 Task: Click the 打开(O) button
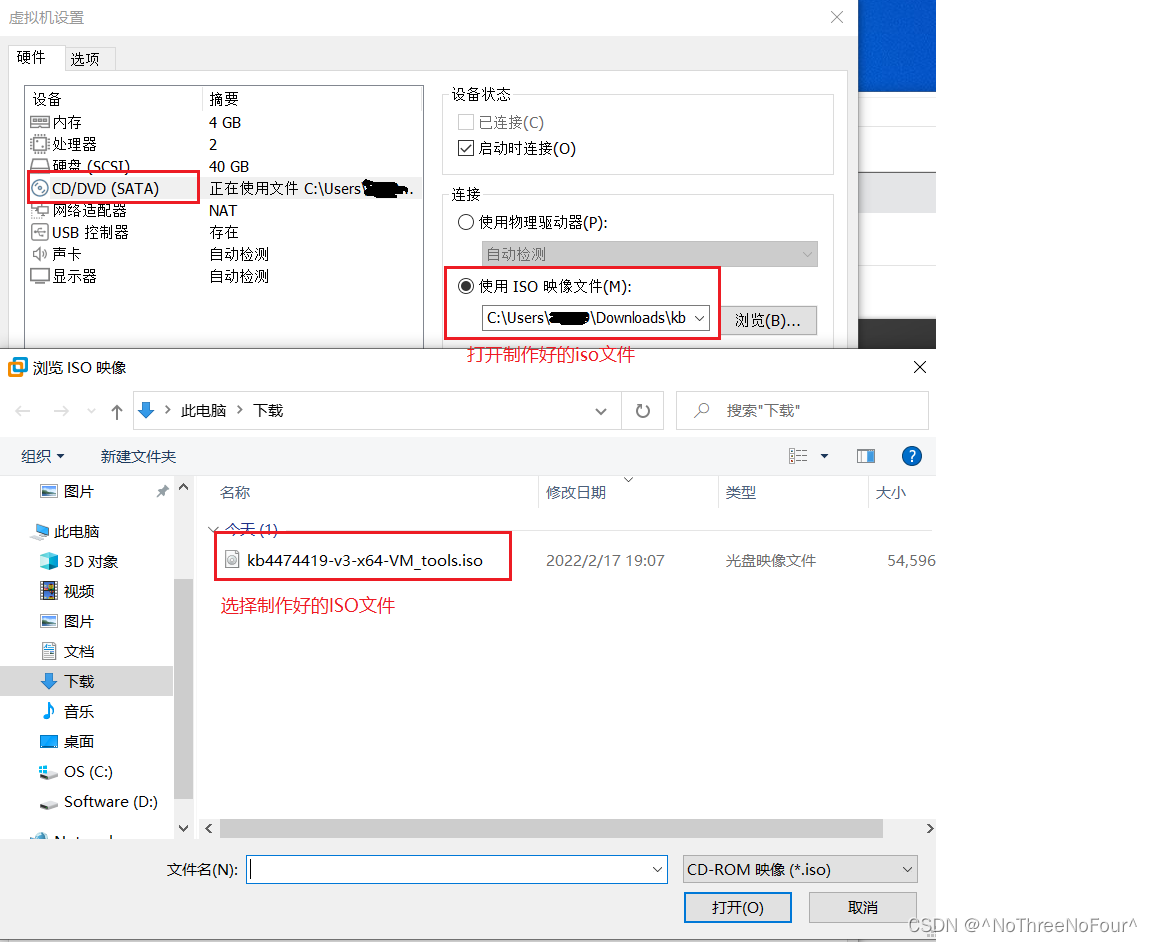coord(738,907)
